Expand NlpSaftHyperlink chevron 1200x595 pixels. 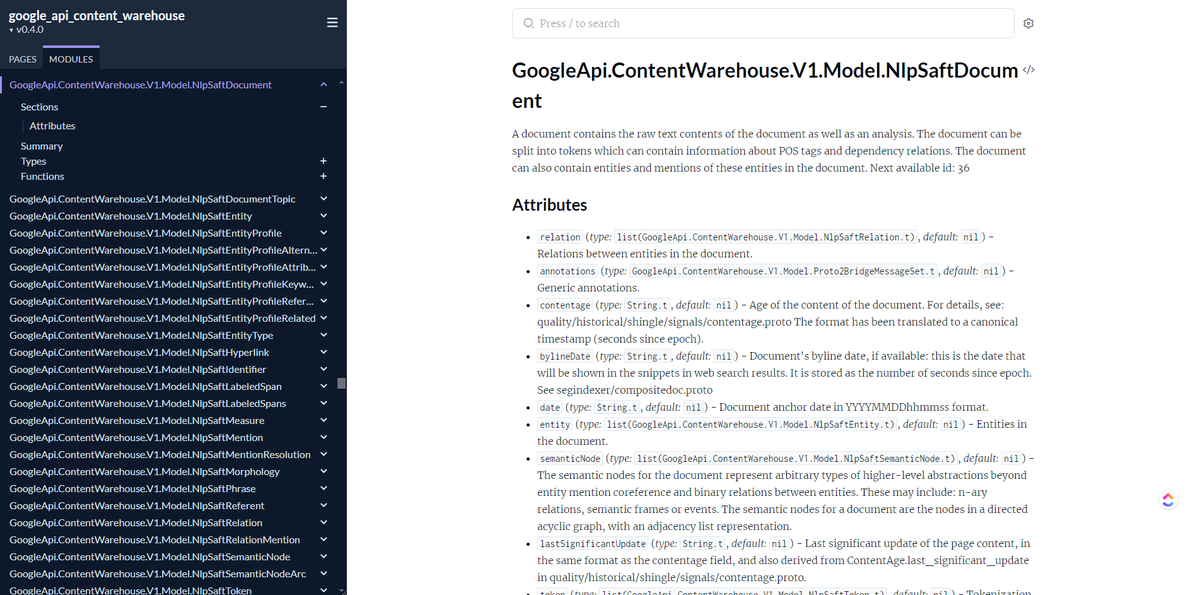click(323, 352)
